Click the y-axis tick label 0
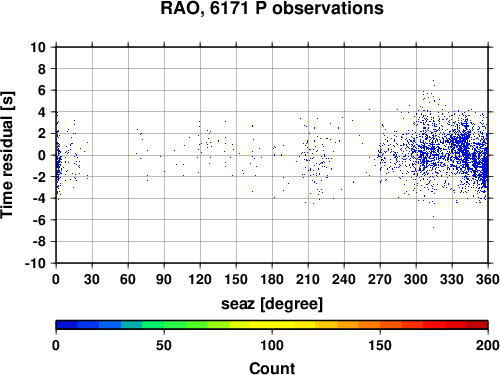The width and height of the screenshot is (500, 375). coord(42,155)
